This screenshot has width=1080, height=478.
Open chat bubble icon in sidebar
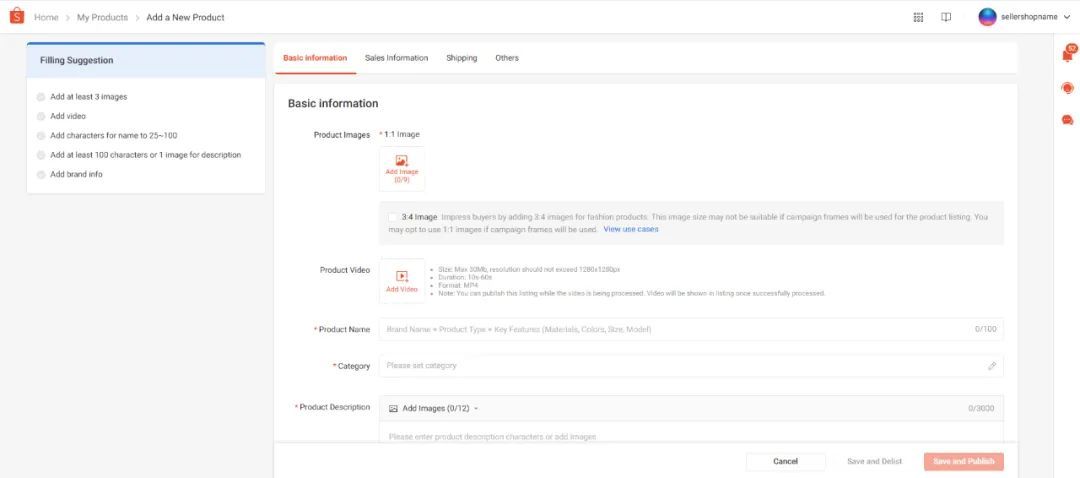(1068, 120)
